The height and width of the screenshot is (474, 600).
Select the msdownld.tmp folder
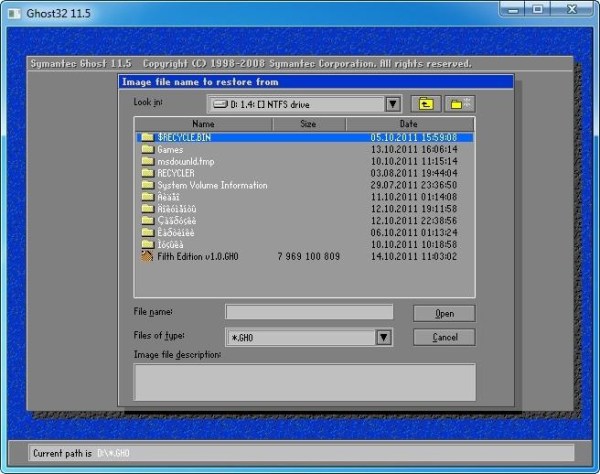(x=186, y=161)
